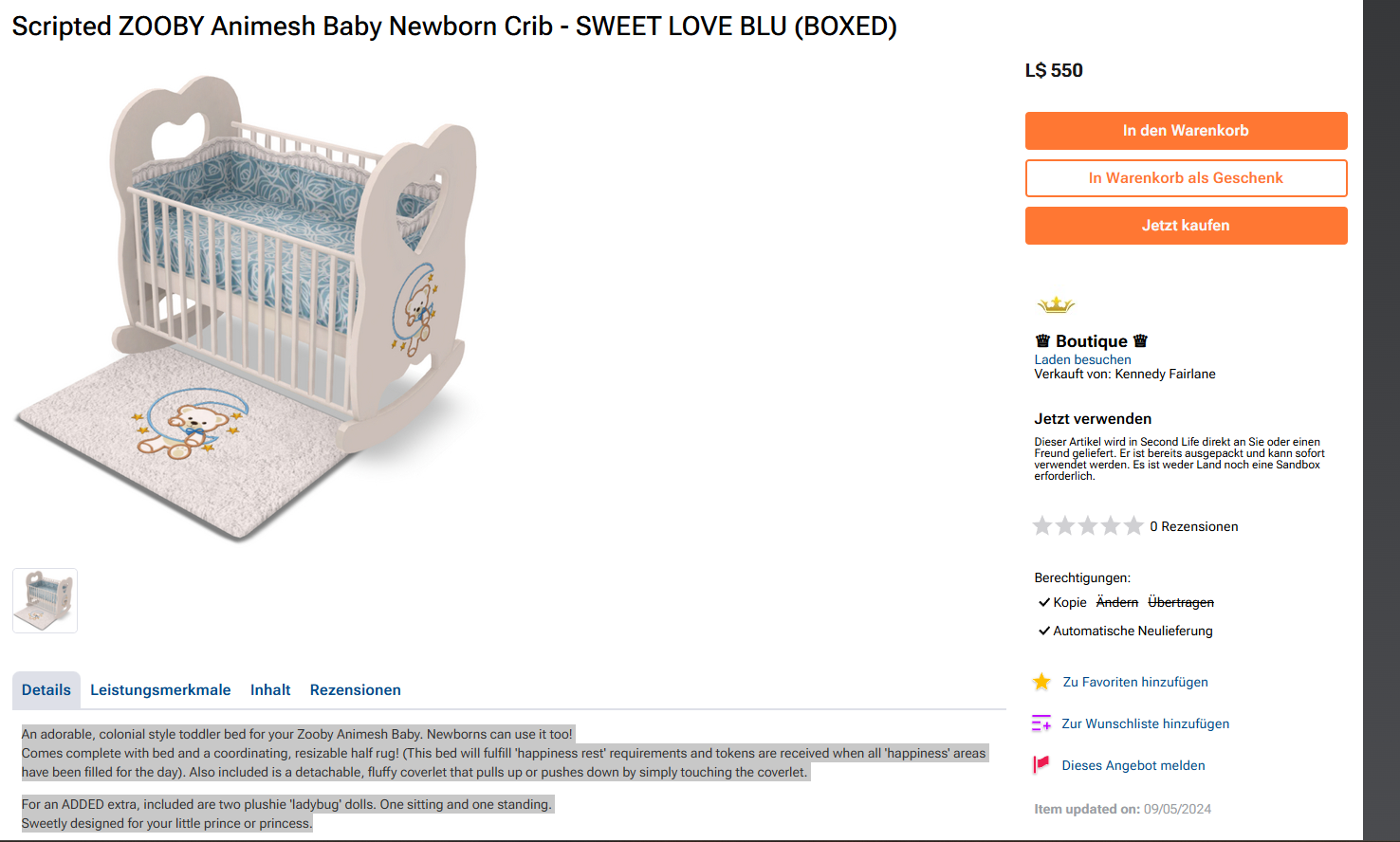The width and height of the screenshot is (1400, 842).
Task: Click the fifth grey rating star
Action: click(1133, 526)
